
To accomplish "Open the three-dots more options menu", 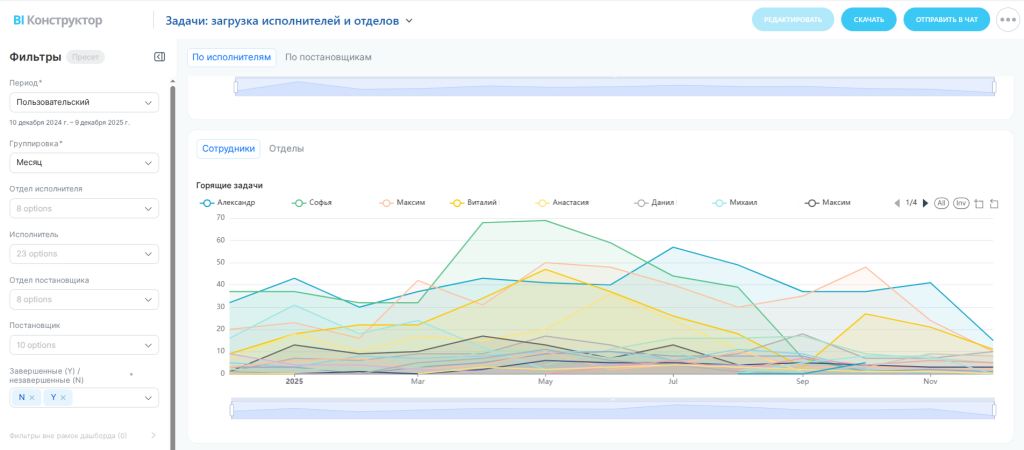I will 1007,19.
